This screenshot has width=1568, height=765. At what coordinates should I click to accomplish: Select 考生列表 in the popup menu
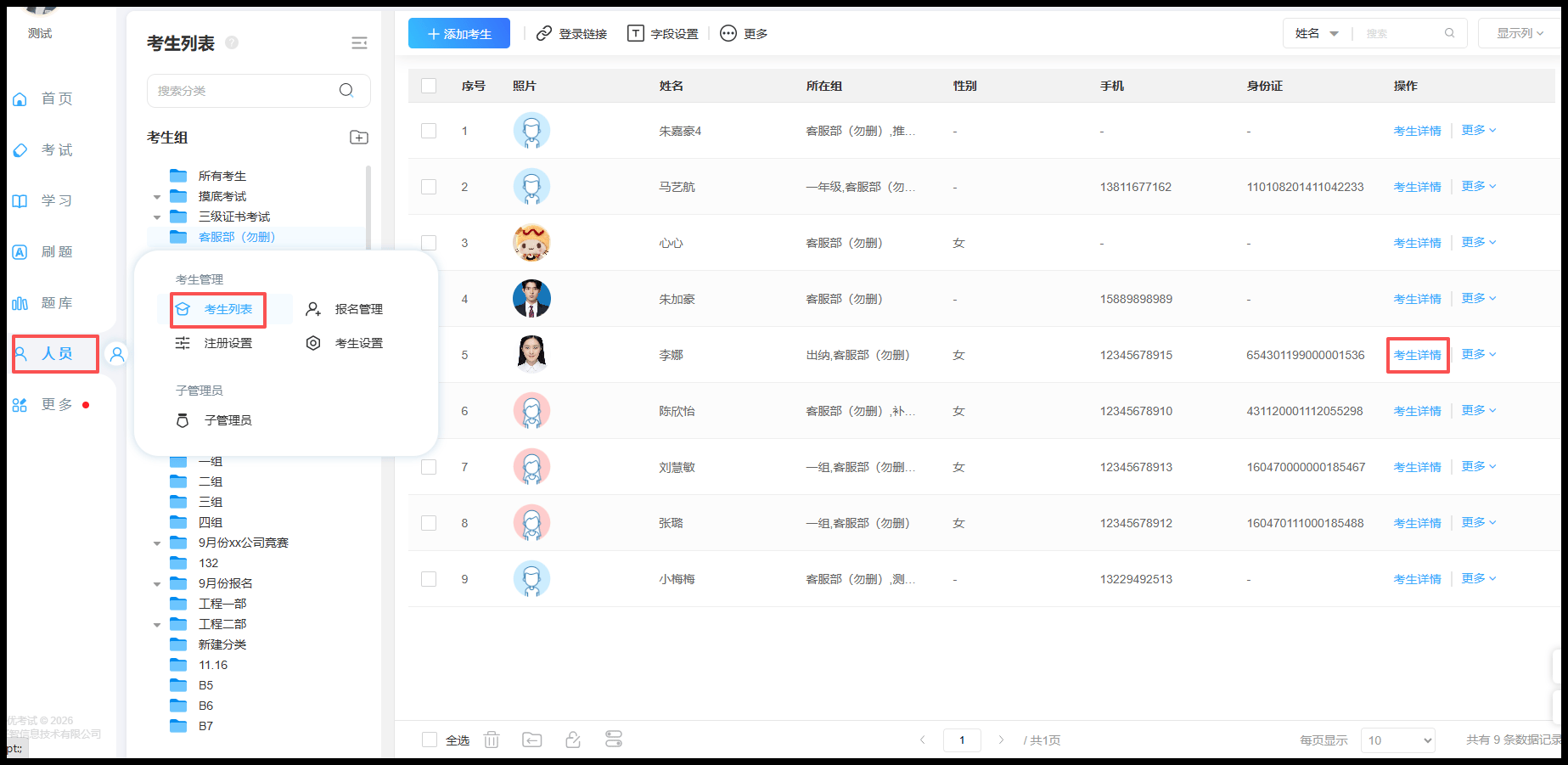[218, 309]
